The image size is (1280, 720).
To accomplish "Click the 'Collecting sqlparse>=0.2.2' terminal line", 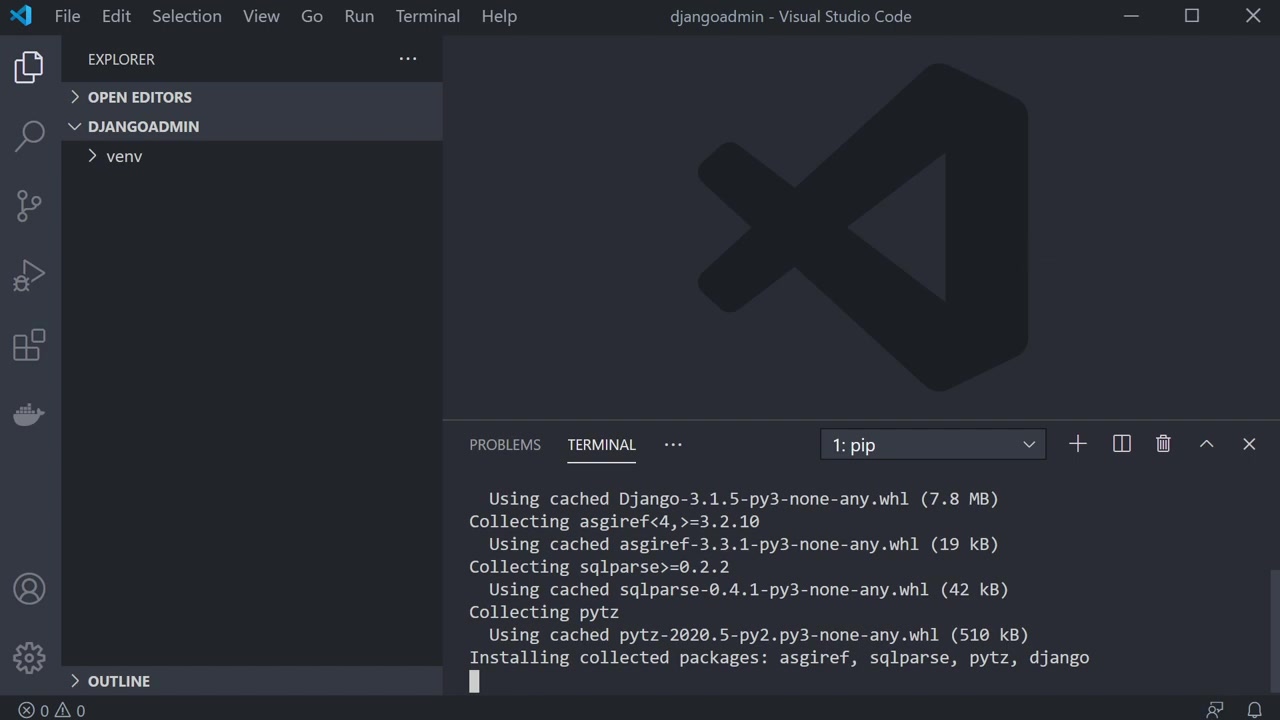I will tap(599, 567).
